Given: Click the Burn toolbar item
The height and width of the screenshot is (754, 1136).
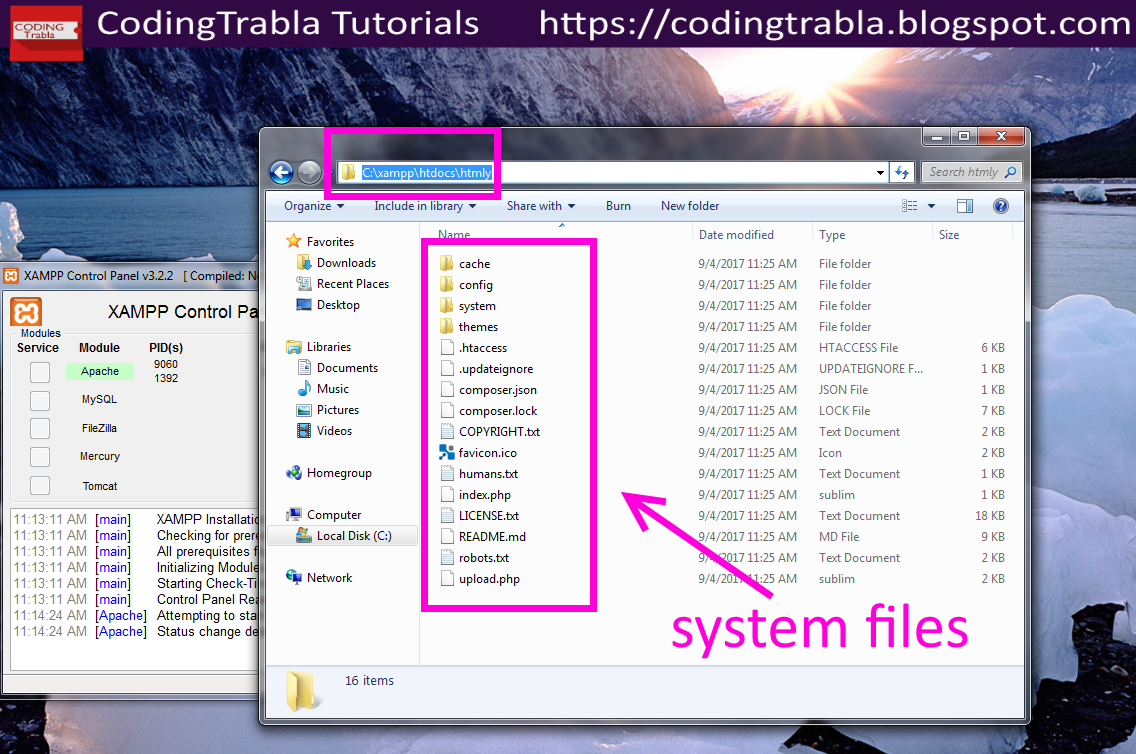Looking at the screenshot, I should pyautogui.click(x=618, y=206).
